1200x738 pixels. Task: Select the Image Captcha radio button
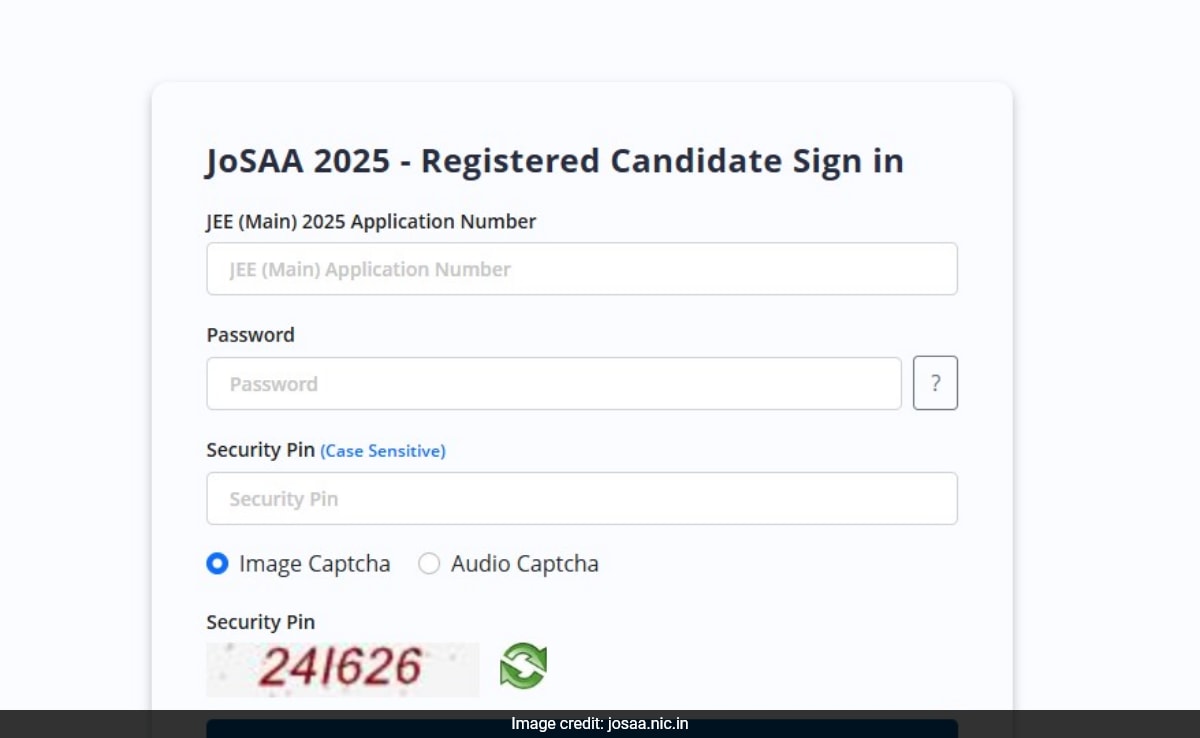[x=217, y=564]
